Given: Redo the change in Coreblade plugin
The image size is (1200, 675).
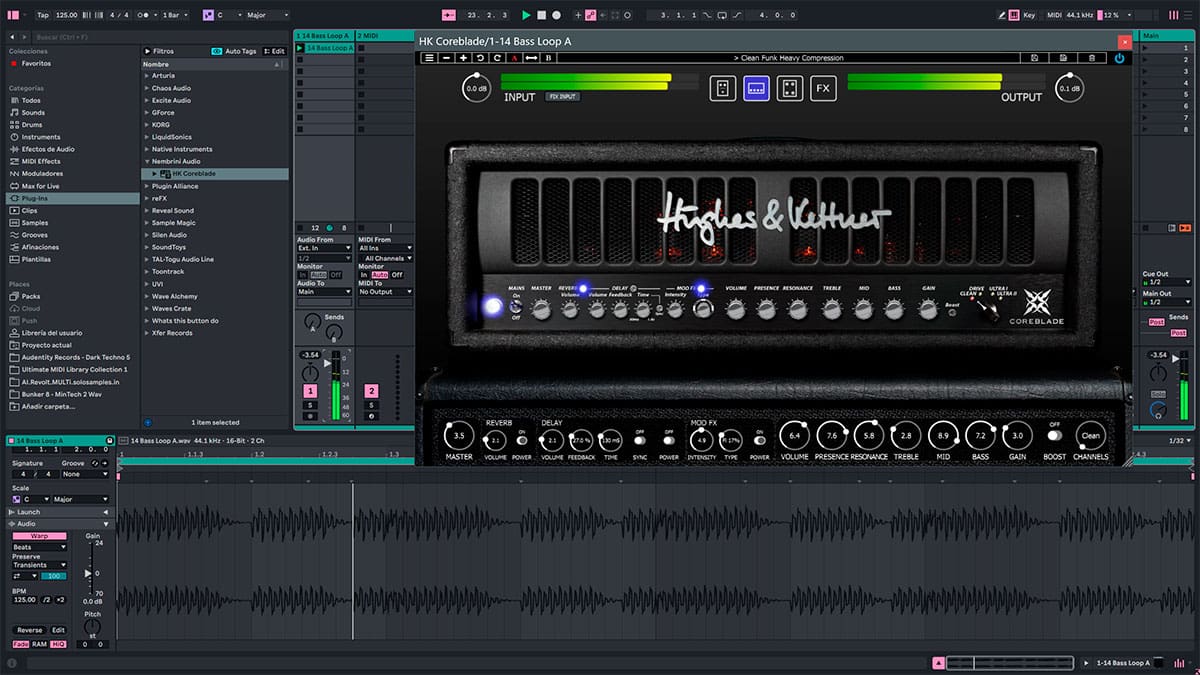Looking at the screenshot, I should tap(497, 58).
